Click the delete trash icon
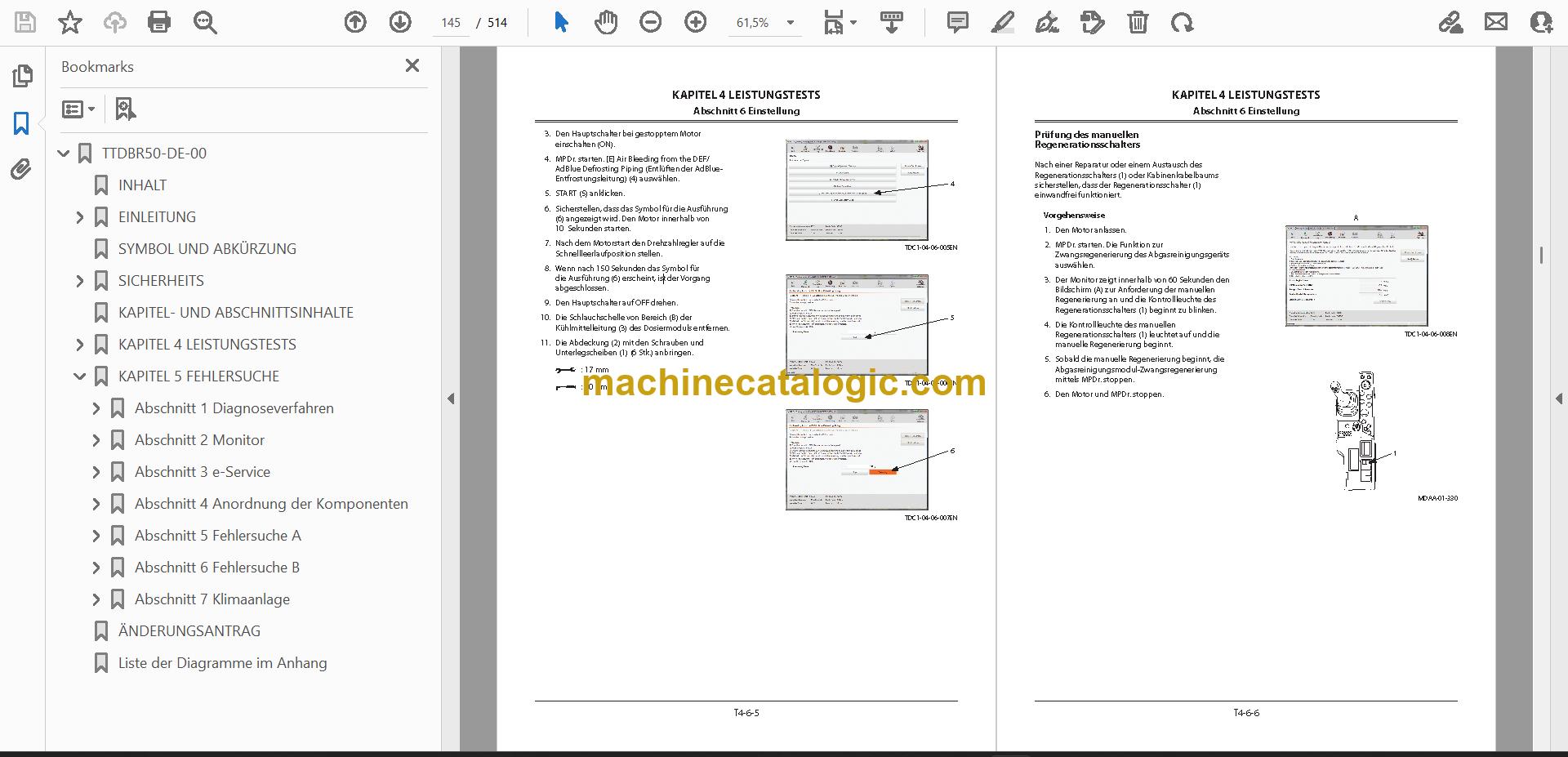The width and height of the screenshot is (1568, 757). click(x=1137, y=22)
